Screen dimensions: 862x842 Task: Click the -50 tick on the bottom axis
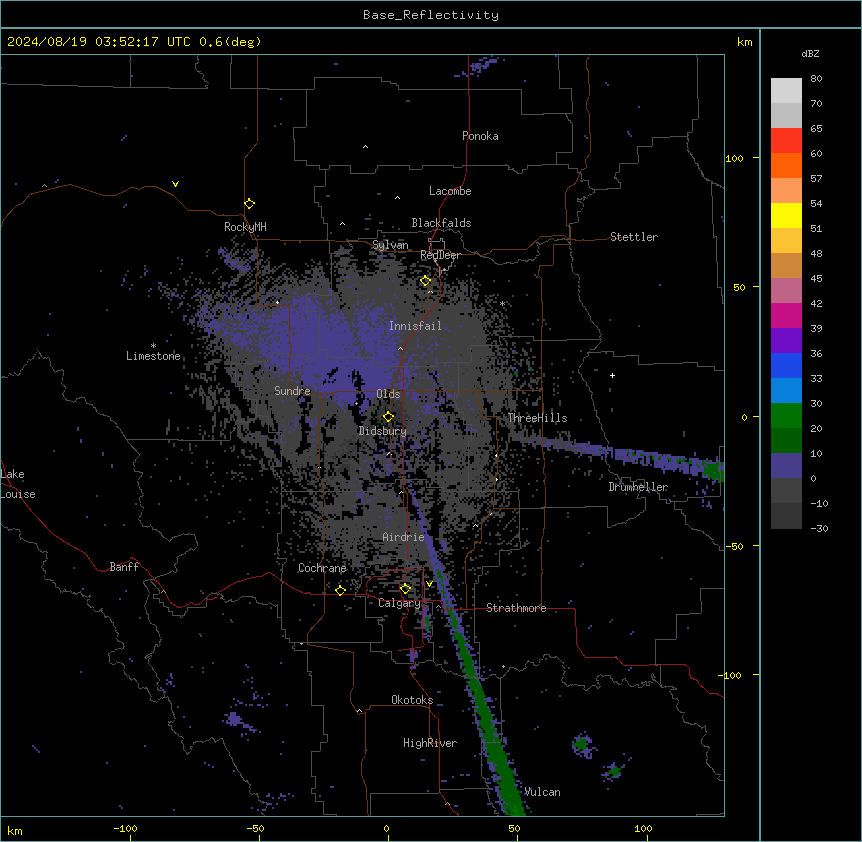tap(255, 828)
